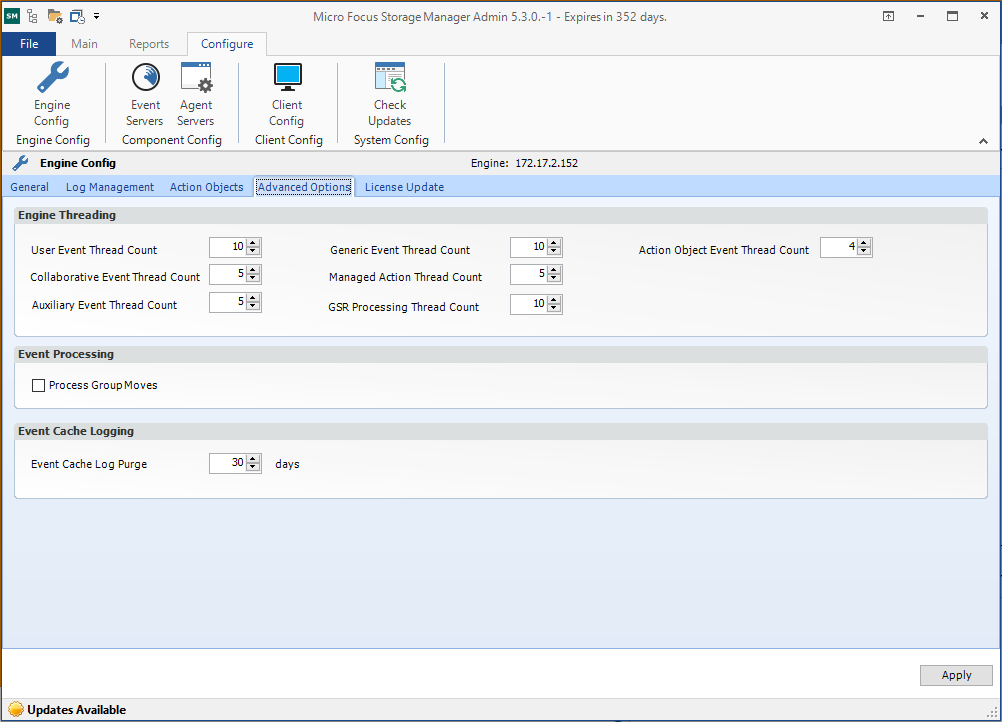This screenshot has width=1002, height=722.
Task: Increase Action Object Event Thread Count
Action: point(864,243)
